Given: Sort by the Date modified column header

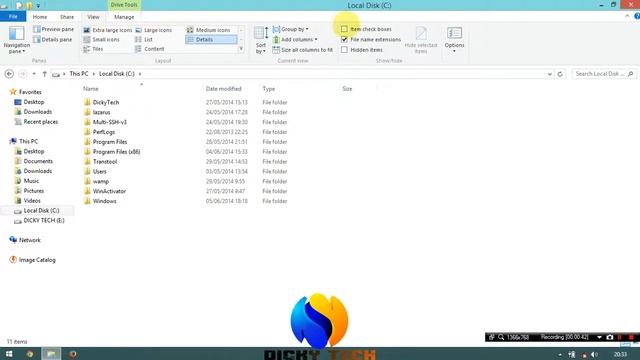Looking at the screenshot, I should coord(223,89).
